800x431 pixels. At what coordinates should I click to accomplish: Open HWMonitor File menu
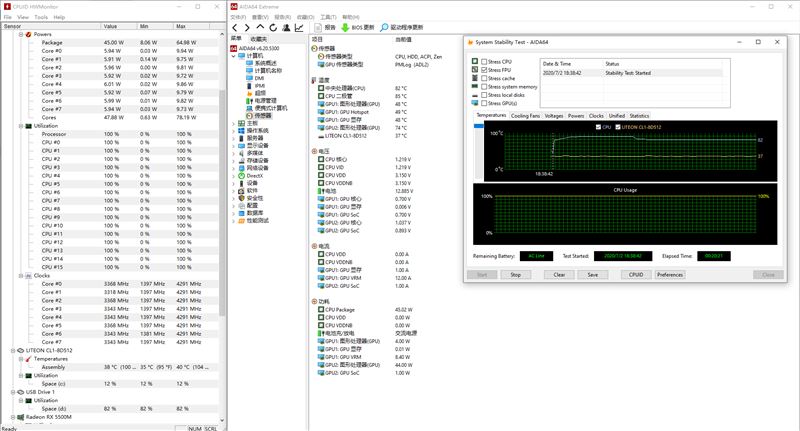point(8,17)
